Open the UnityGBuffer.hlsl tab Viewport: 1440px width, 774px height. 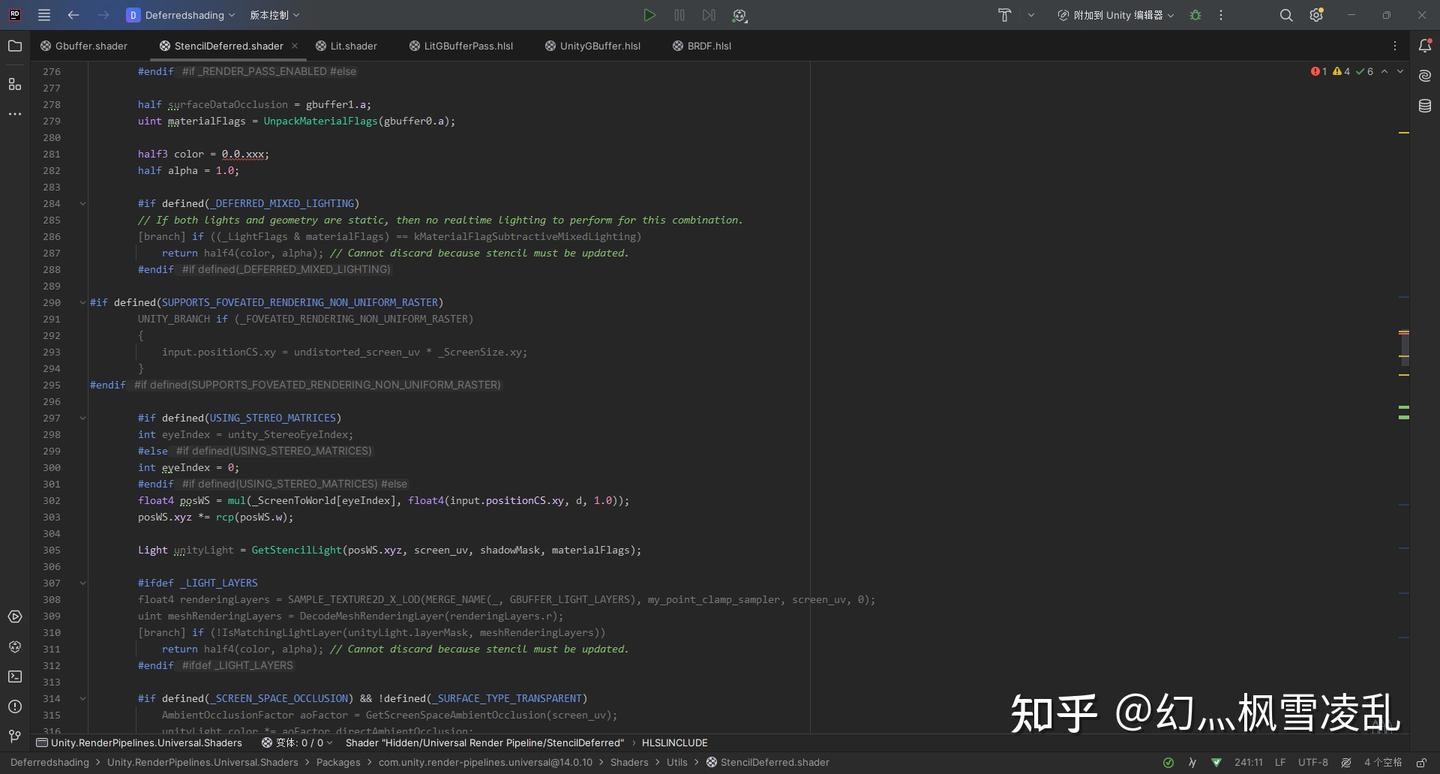[592, 46]
